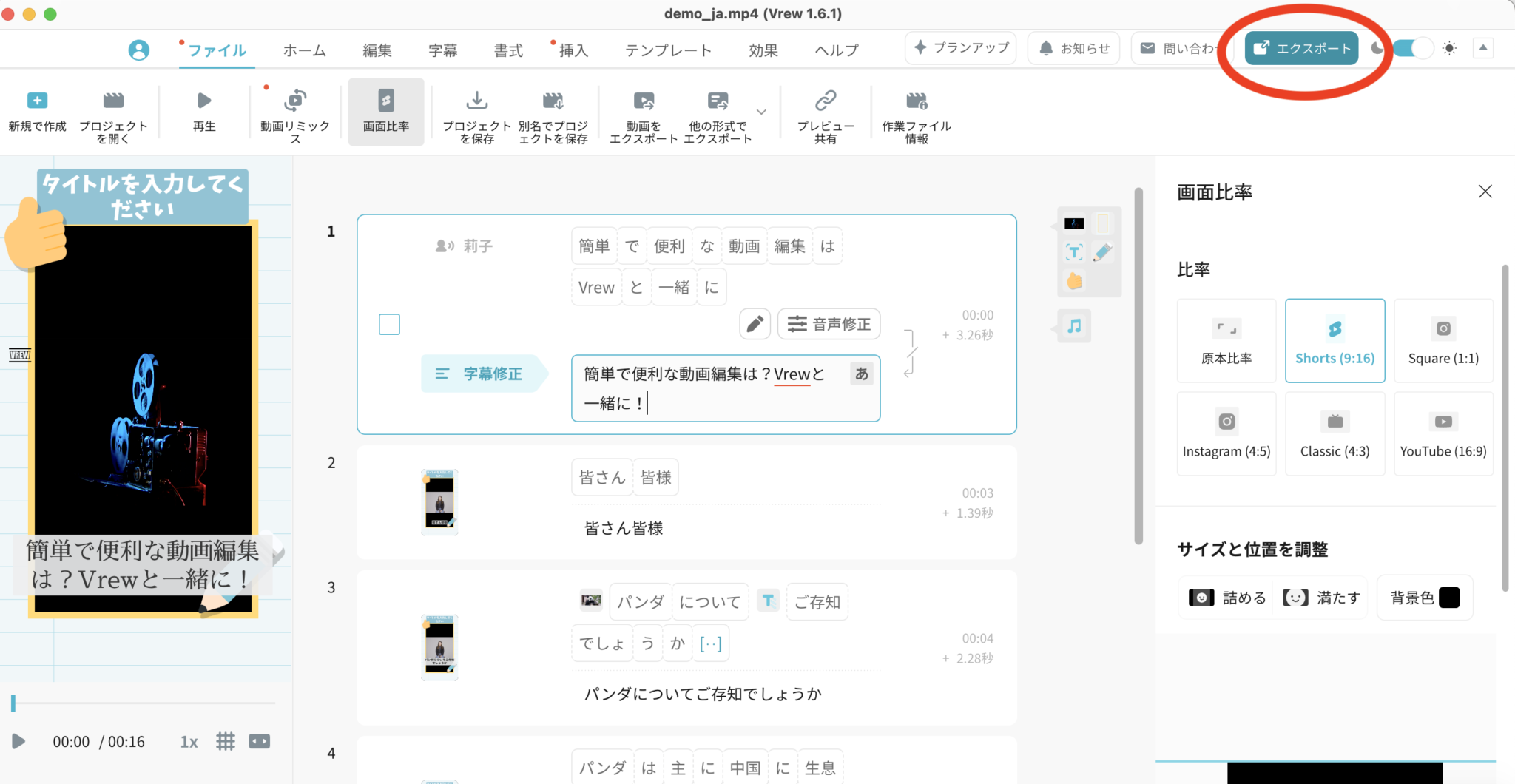Image resolution: width=1515 pixels, height=784 pixels.
Task: Click the image icon before パンダ in clip 3
Action: coord(591,600)
